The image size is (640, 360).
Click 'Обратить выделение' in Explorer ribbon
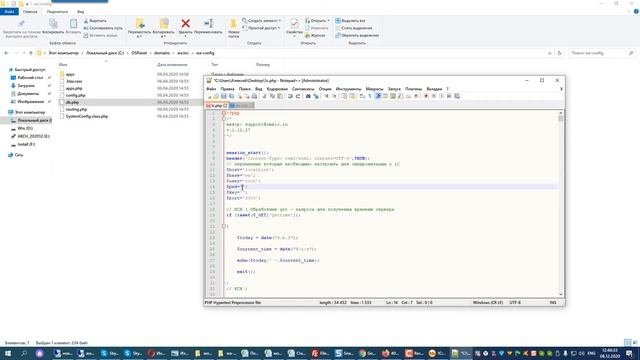pyautogui.click(x=357, y=36)
